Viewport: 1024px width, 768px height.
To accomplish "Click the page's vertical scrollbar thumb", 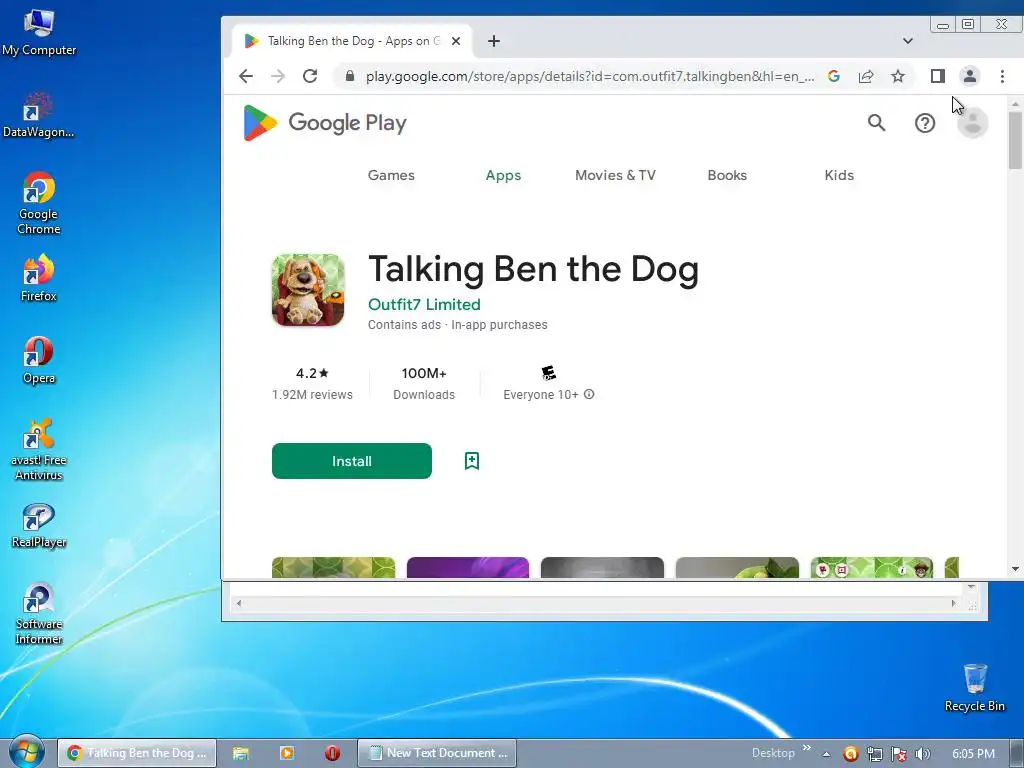I will pos(1015,140).
